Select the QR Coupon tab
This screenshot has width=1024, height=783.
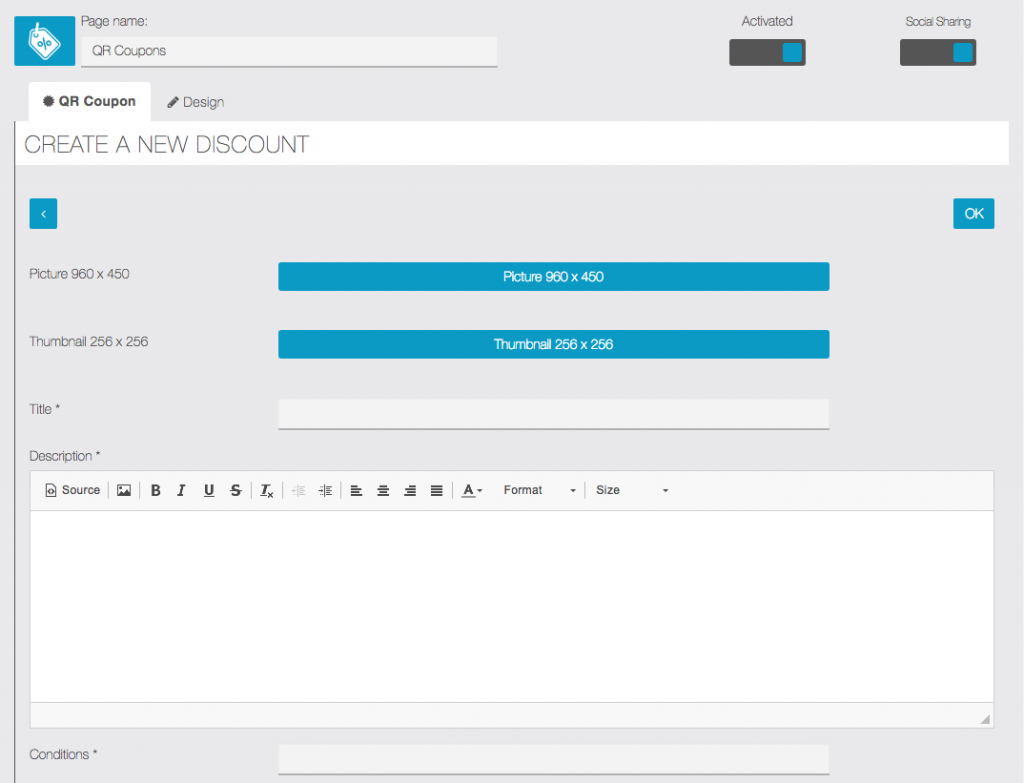coord(89,102)
